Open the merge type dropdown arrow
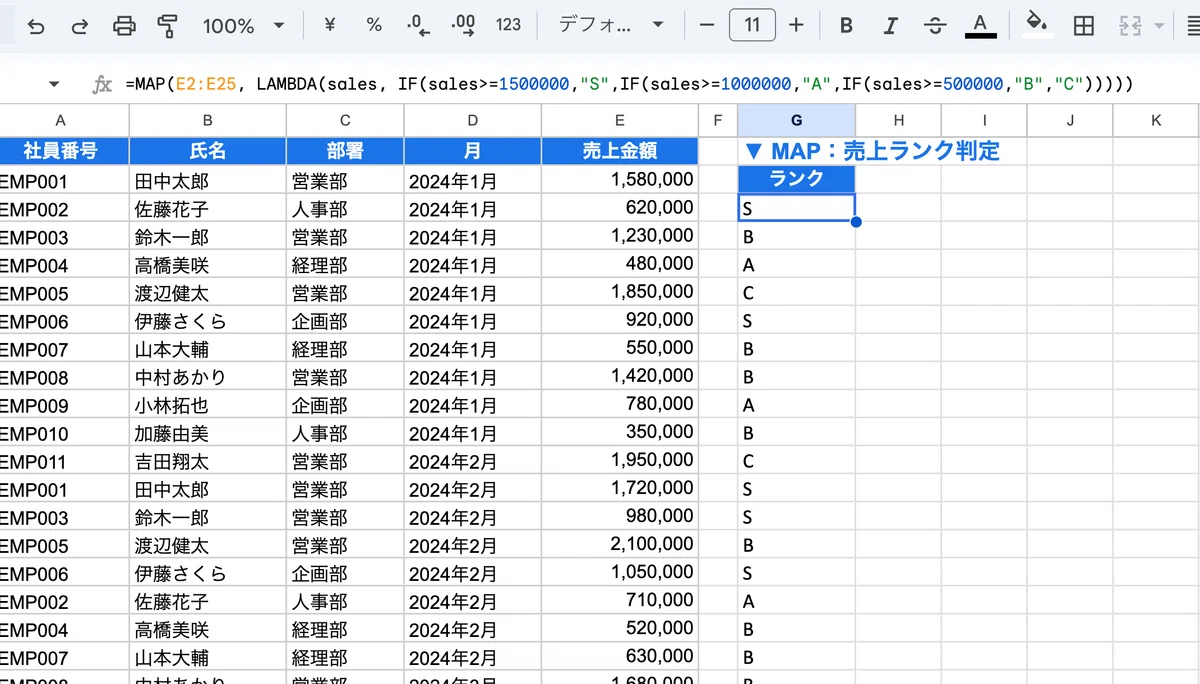Screen dimensions: 1200x684 pyautogui.click(x=1159, y=26)
